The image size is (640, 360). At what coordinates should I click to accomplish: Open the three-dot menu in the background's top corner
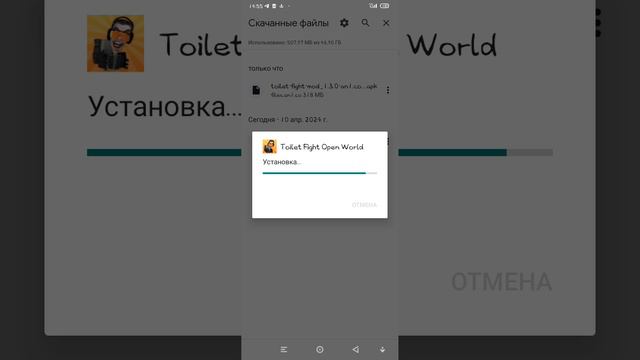click(x=598, y=23)
